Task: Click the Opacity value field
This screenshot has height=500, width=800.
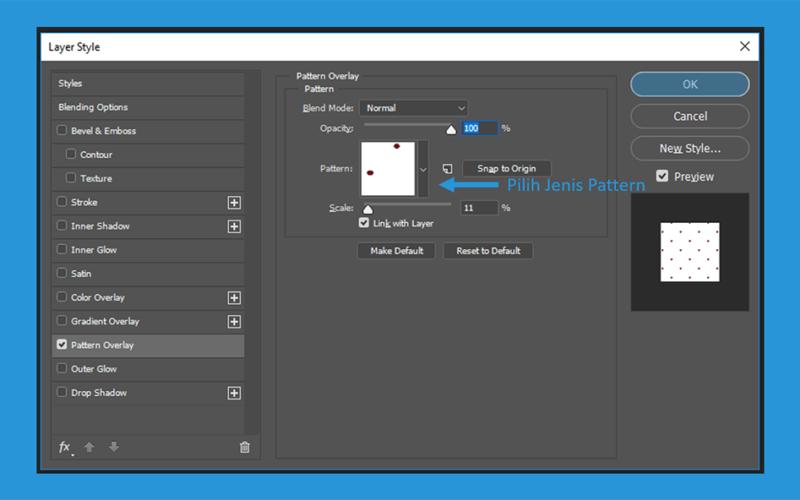Action: 479,128
